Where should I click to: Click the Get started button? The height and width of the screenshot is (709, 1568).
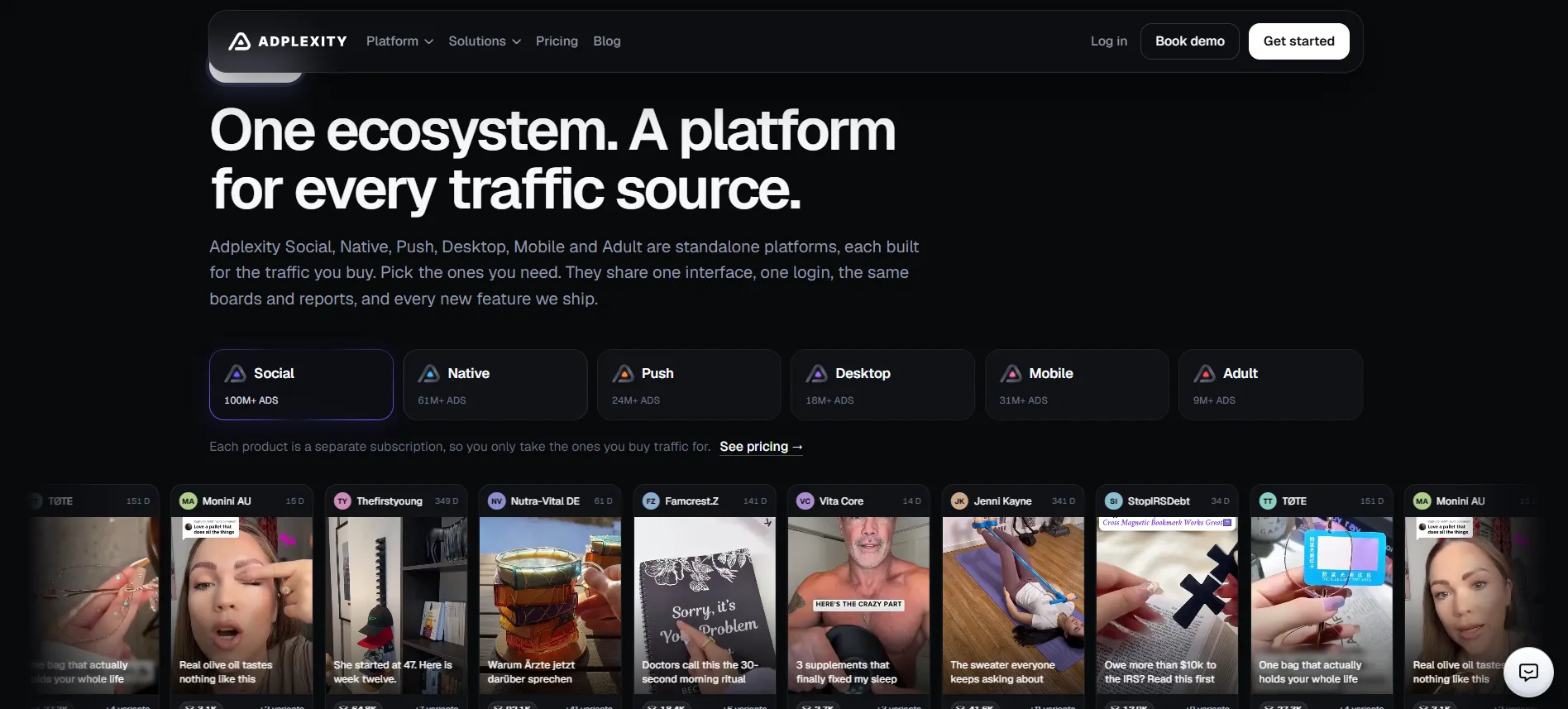[1298, 41]
